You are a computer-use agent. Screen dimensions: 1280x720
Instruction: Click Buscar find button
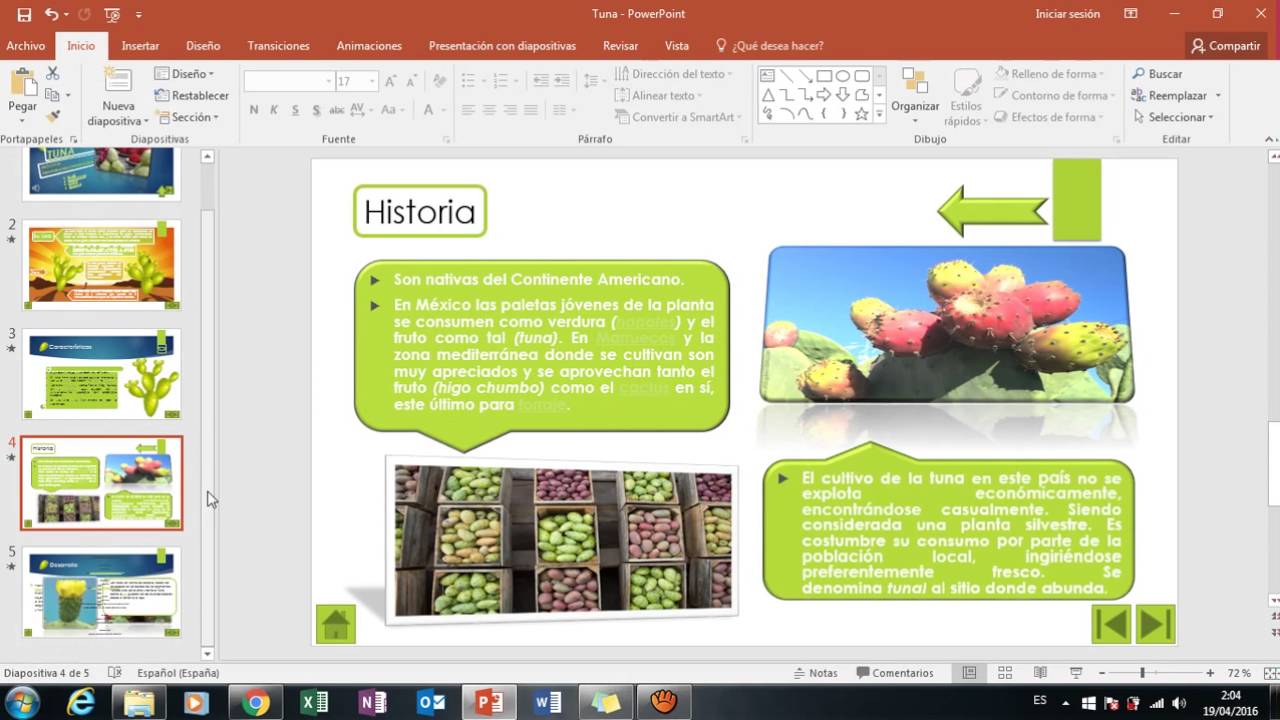1158,74
